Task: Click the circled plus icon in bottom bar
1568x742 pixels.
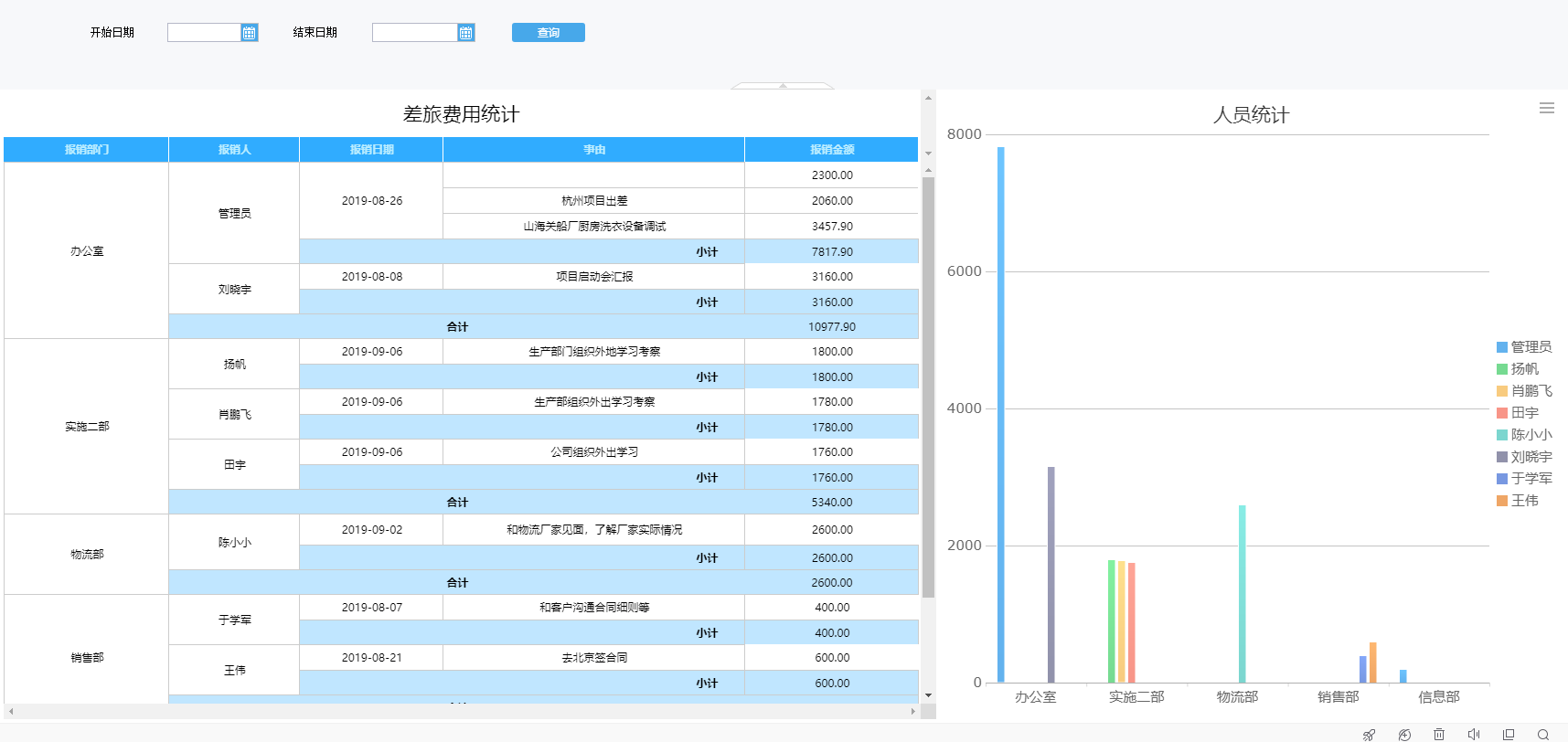Action: pyautogui.click(x=1404, y=735)
